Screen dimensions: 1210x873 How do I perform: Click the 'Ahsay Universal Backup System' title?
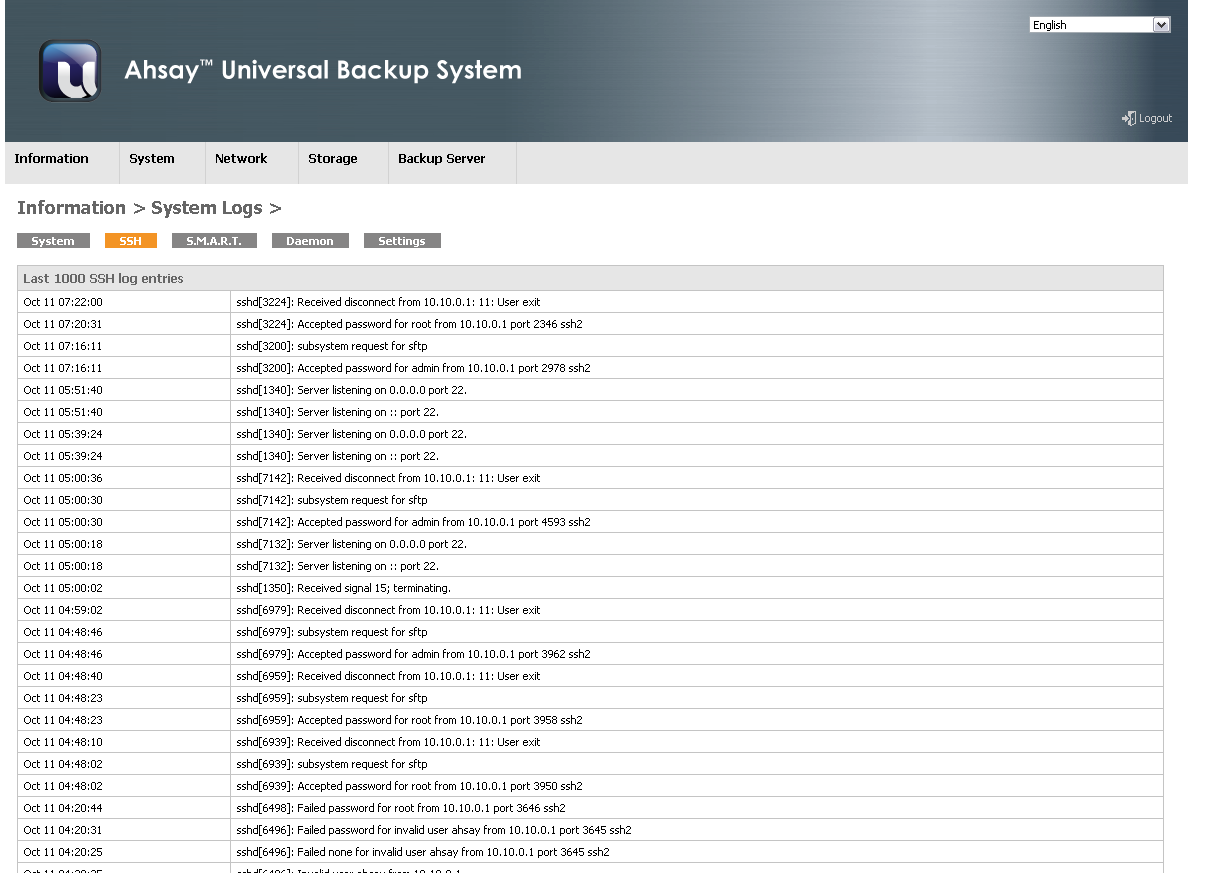click(x=323, y=70)
